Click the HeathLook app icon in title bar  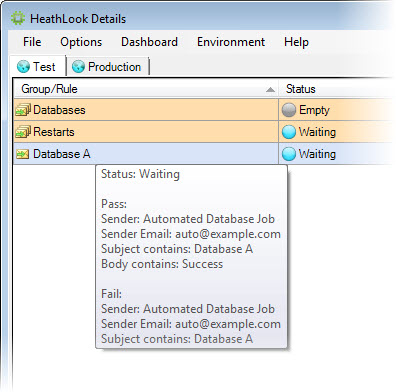tap(18, 19)
